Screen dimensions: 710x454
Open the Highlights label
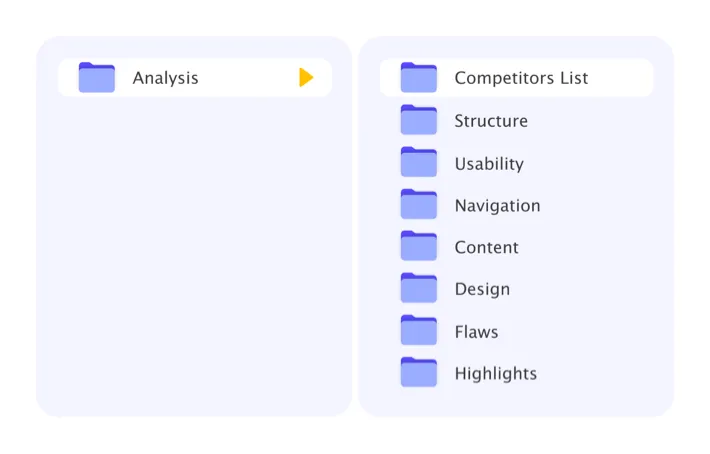496,374
